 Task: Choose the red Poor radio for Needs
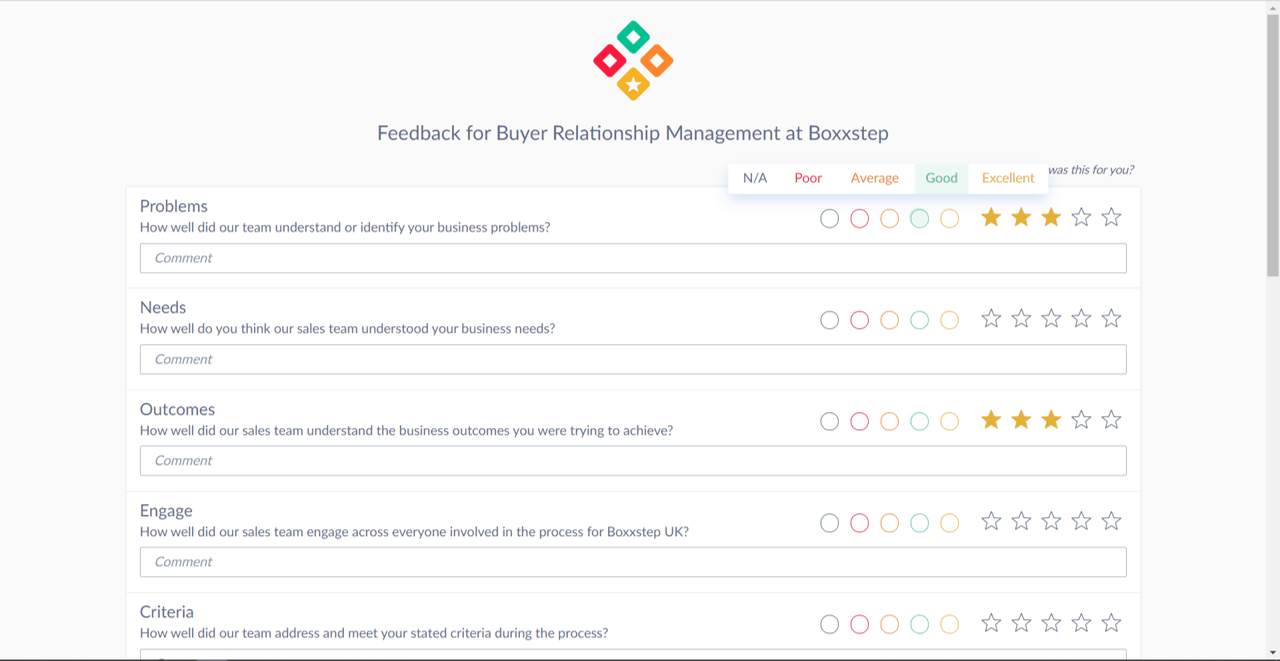859,320
